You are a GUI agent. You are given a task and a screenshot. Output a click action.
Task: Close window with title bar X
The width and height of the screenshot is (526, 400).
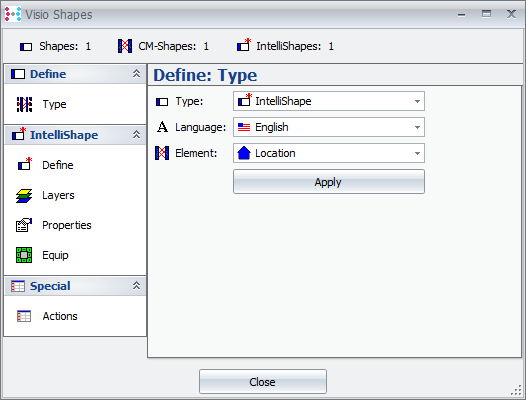coord(511,14)
